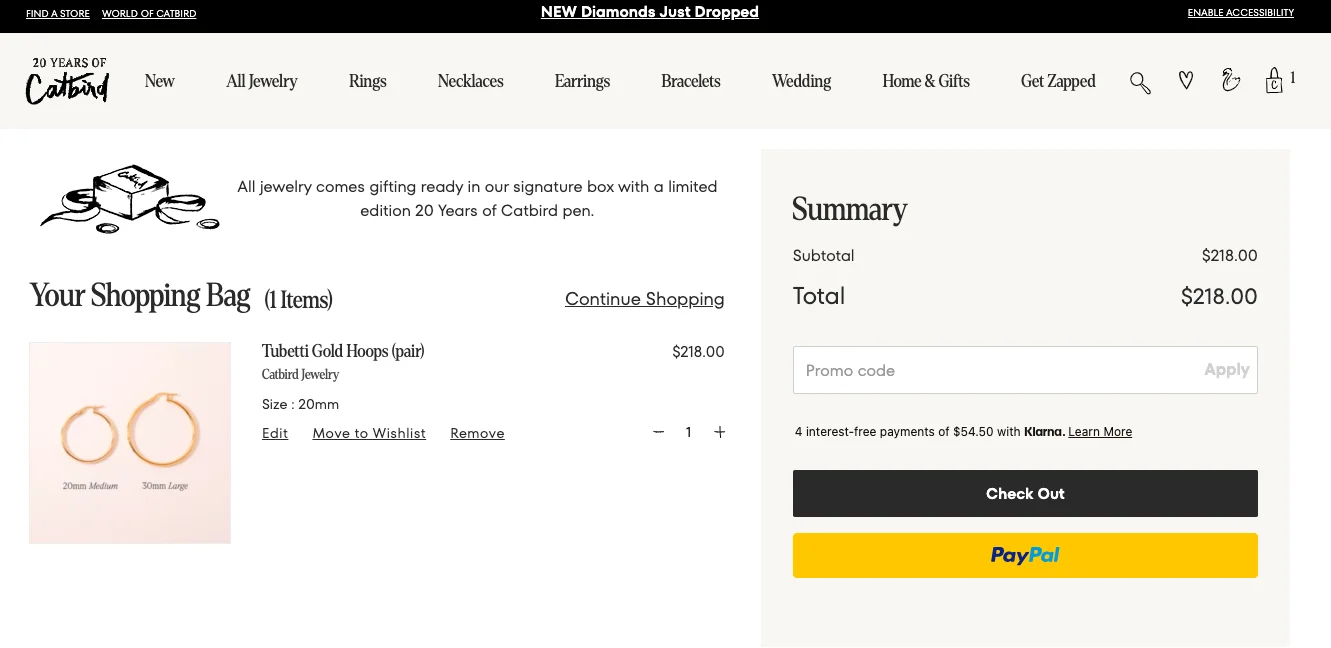Screen dimensions: 1331x648
Task: Open the All Jewelry menu
Action: (262, 81)
